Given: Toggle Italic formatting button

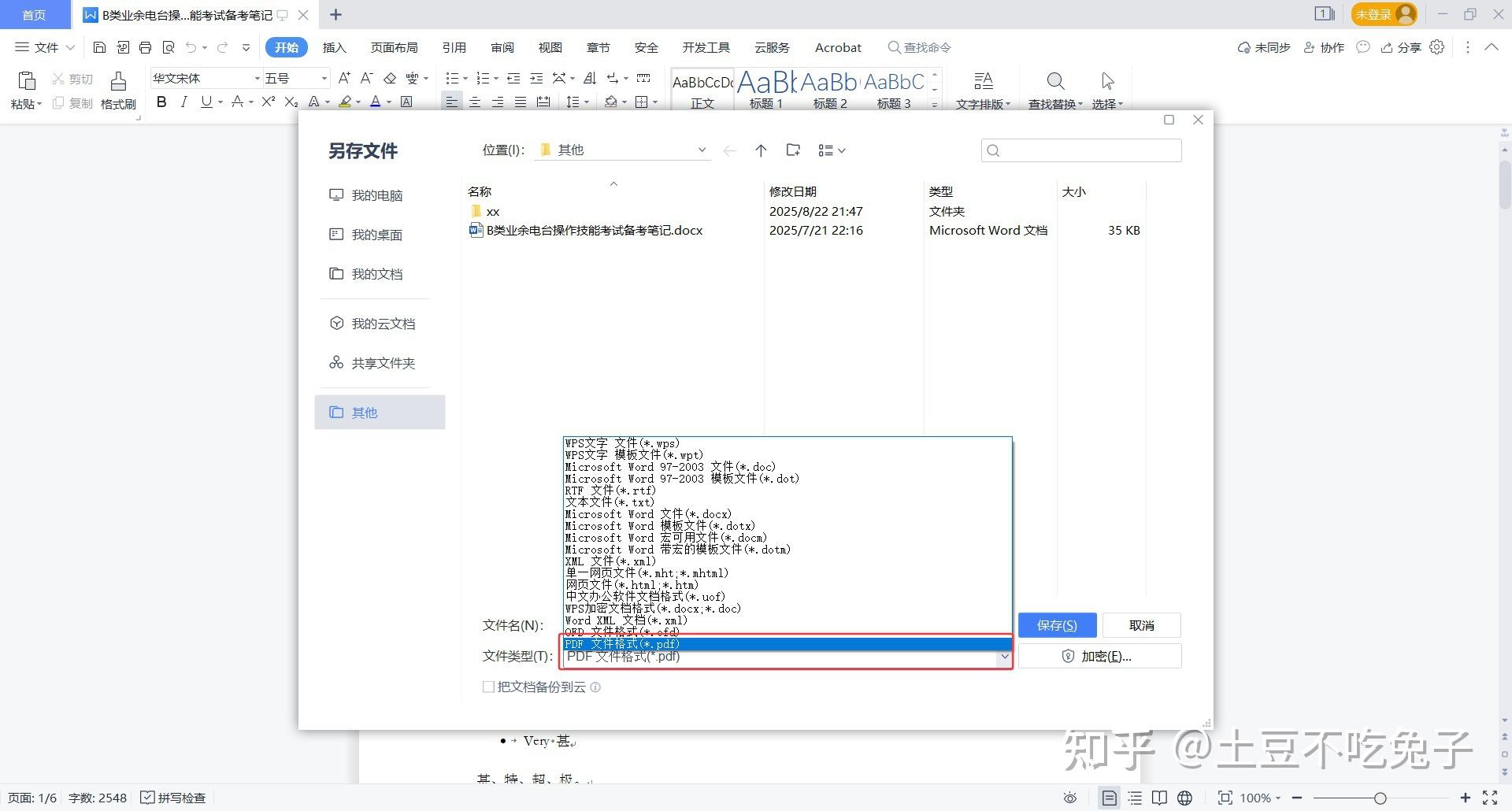Looking at the screenshot, I should [x=184, y=102].
